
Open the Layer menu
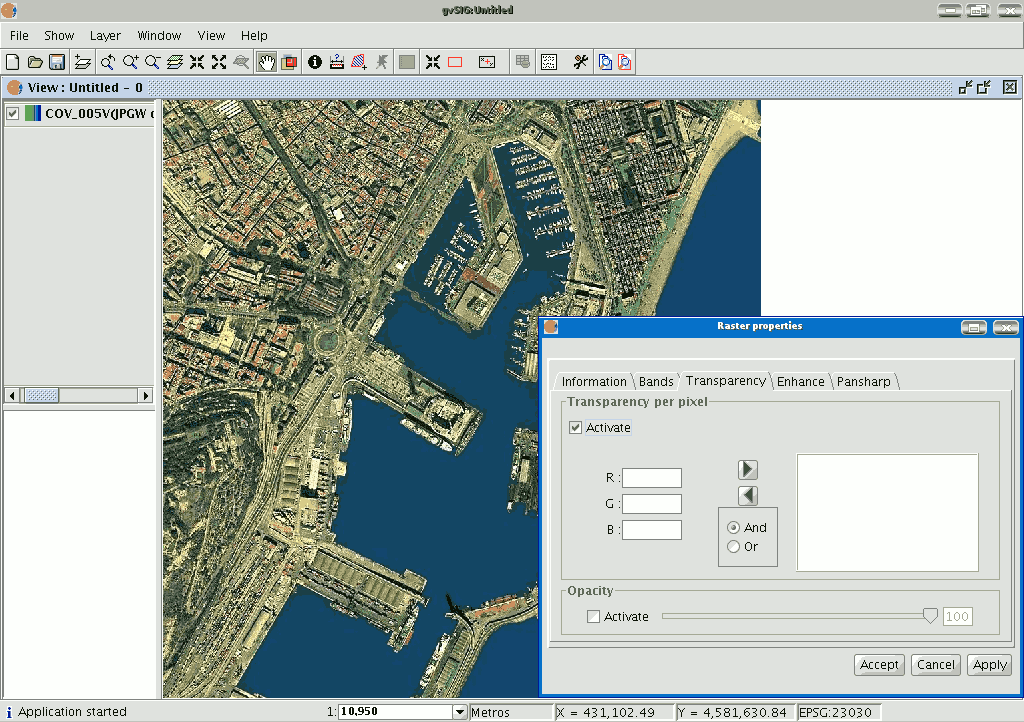105,35
